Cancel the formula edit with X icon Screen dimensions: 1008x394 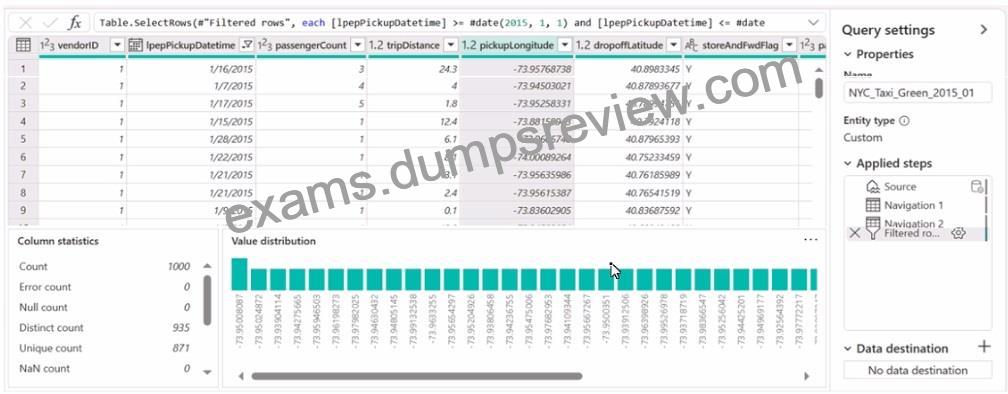click(25, 22)
